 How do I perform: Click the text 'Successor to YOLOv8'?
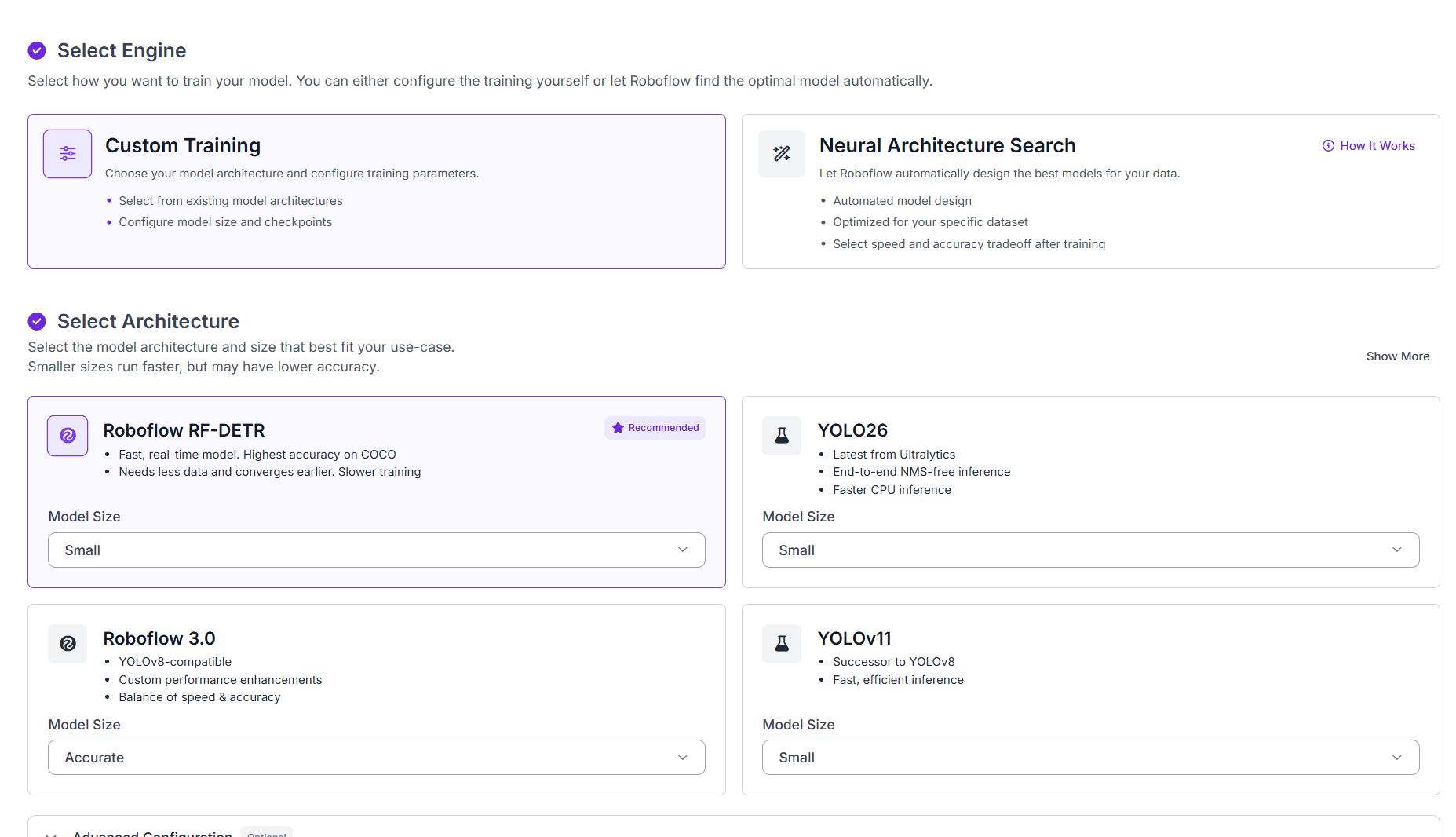pyautogui.click(x=894, y=662)
